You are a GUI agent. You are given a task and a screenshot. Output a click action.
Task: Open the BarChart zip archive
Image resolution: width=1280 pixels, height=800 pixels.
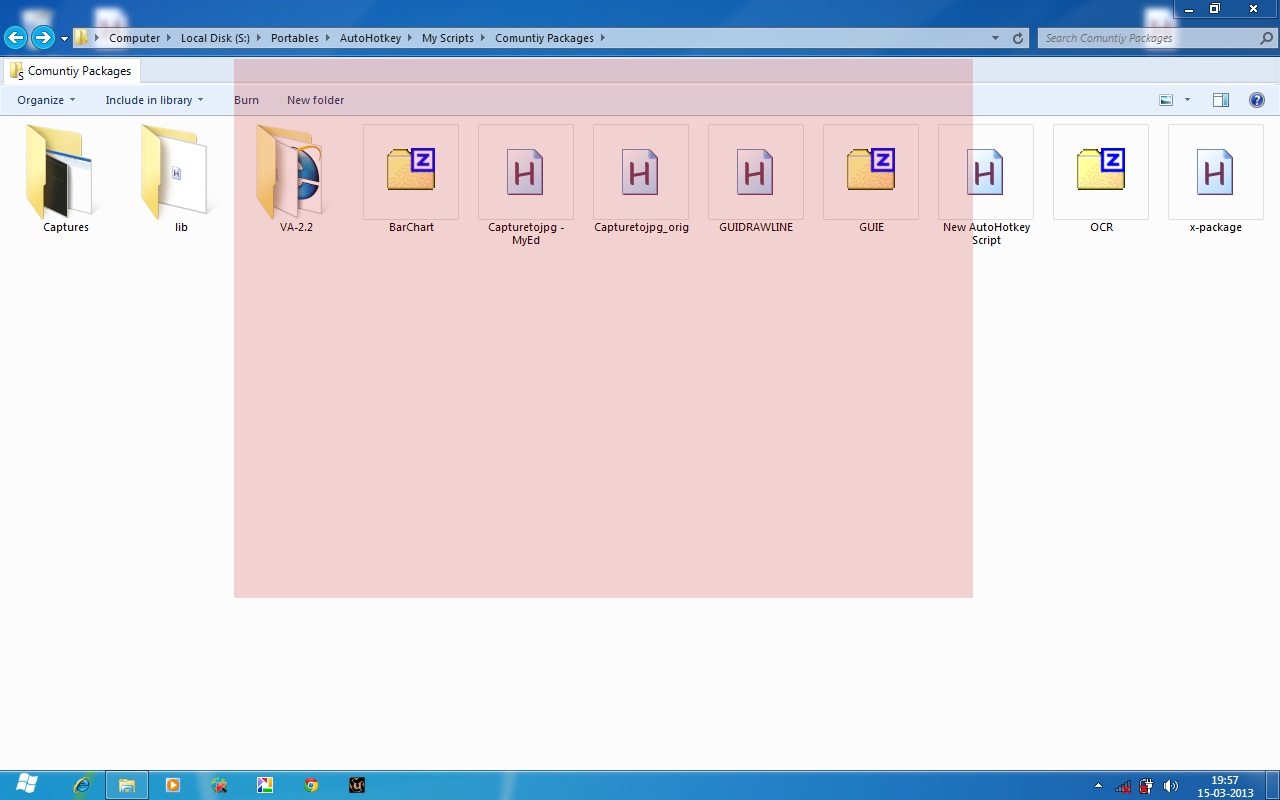[411, 172]
